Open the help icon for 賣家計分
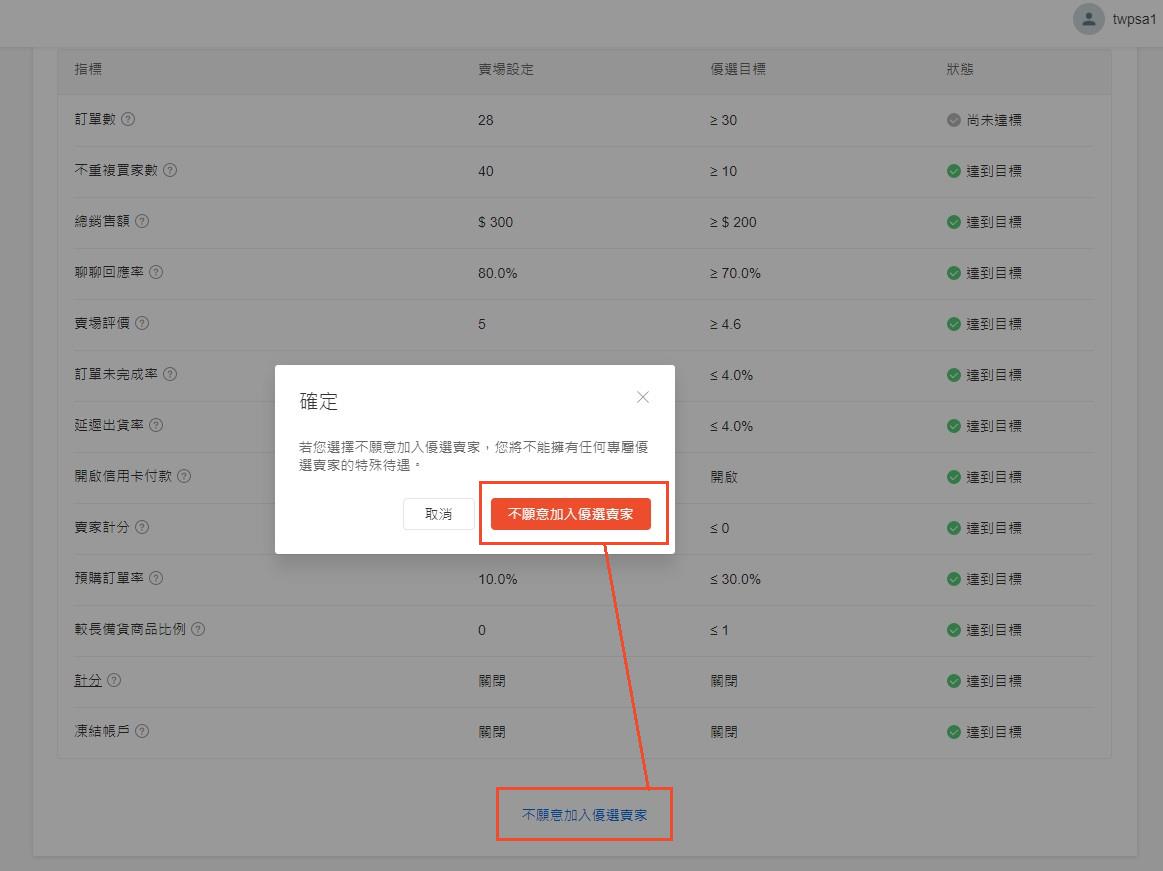 coord(141,527)
